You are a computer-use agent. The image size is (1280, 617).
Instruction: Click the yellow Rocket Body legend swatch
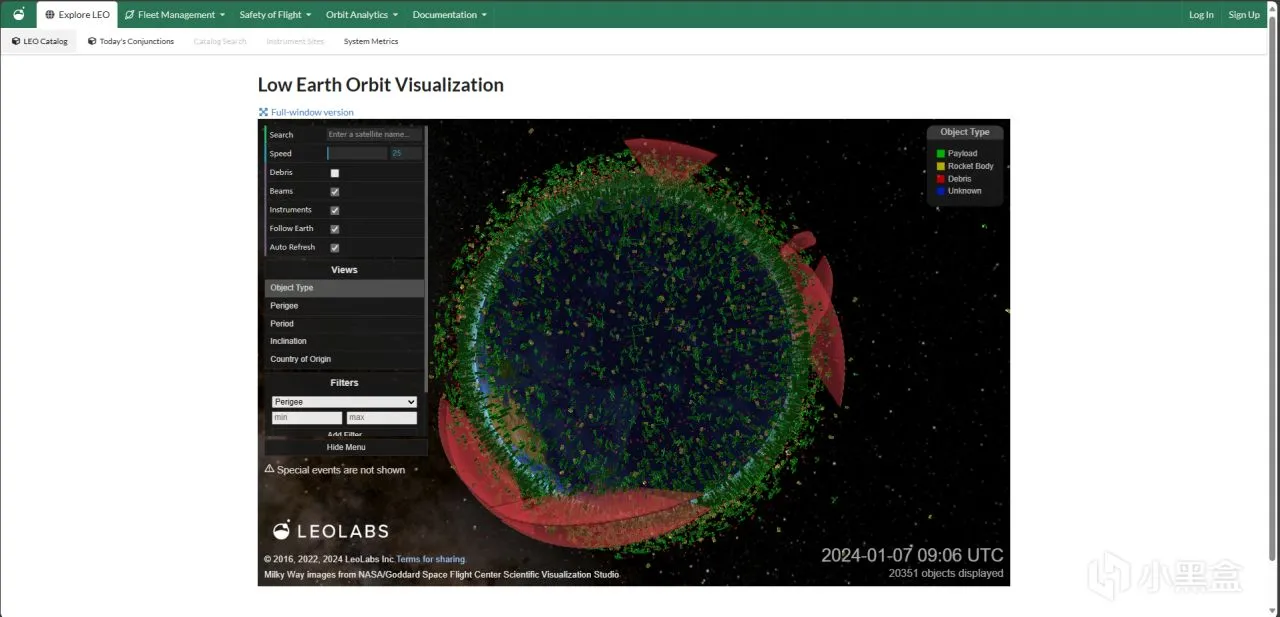coord(941,166)
